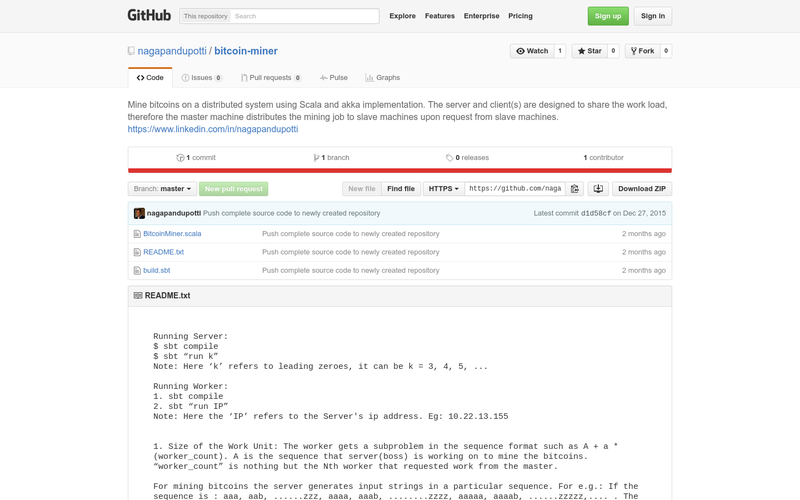The height and width of the screenshot is (500, 800).
Task: Open commit message on the README.txt row
Action: pos(351,252)
